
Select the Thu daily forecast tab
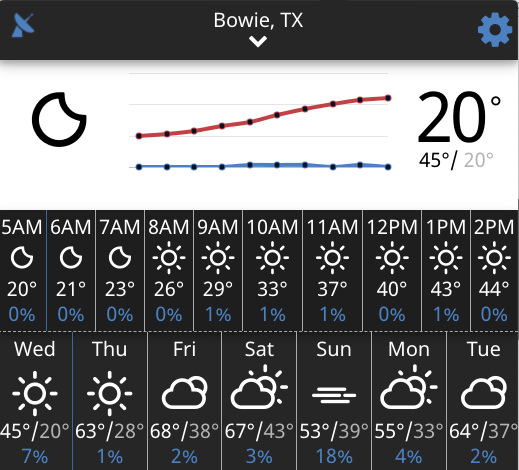[x=110, y=401]
